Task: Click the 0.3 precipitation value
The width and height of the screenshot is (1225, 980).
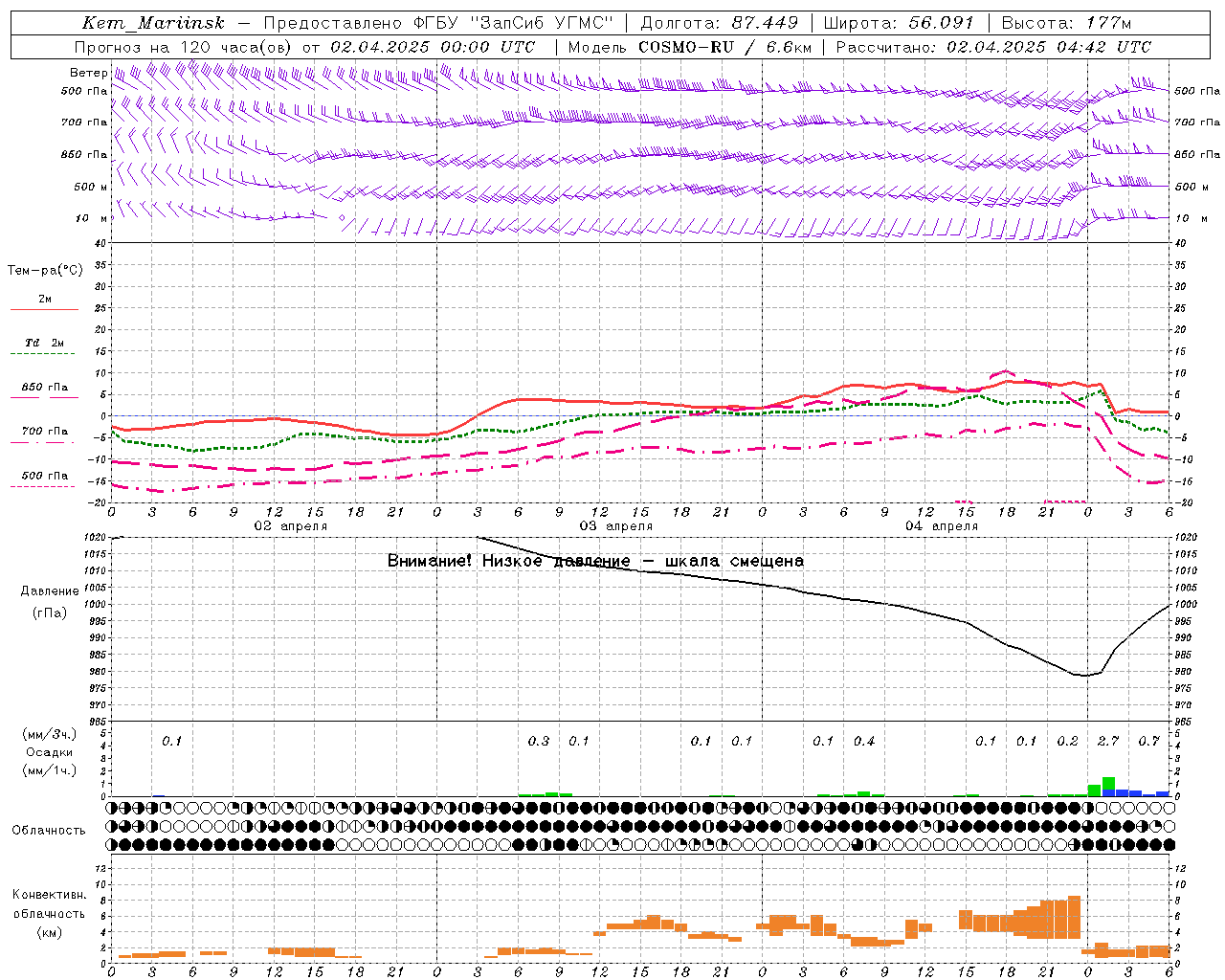Action: (539, 741)
